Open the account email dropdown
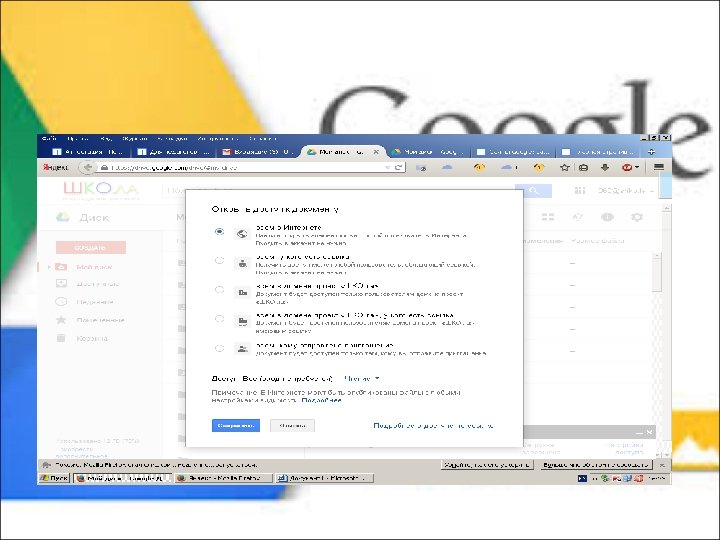Screen dimensions: 720x540 pyautogui.click(x=626, y=190)
